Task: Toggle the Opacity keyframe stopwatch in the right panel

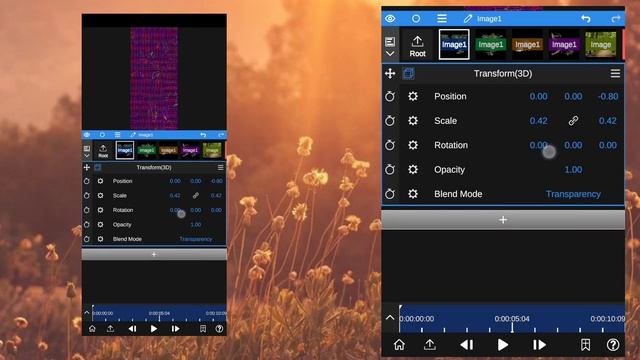Action: [x=390, y=169]
